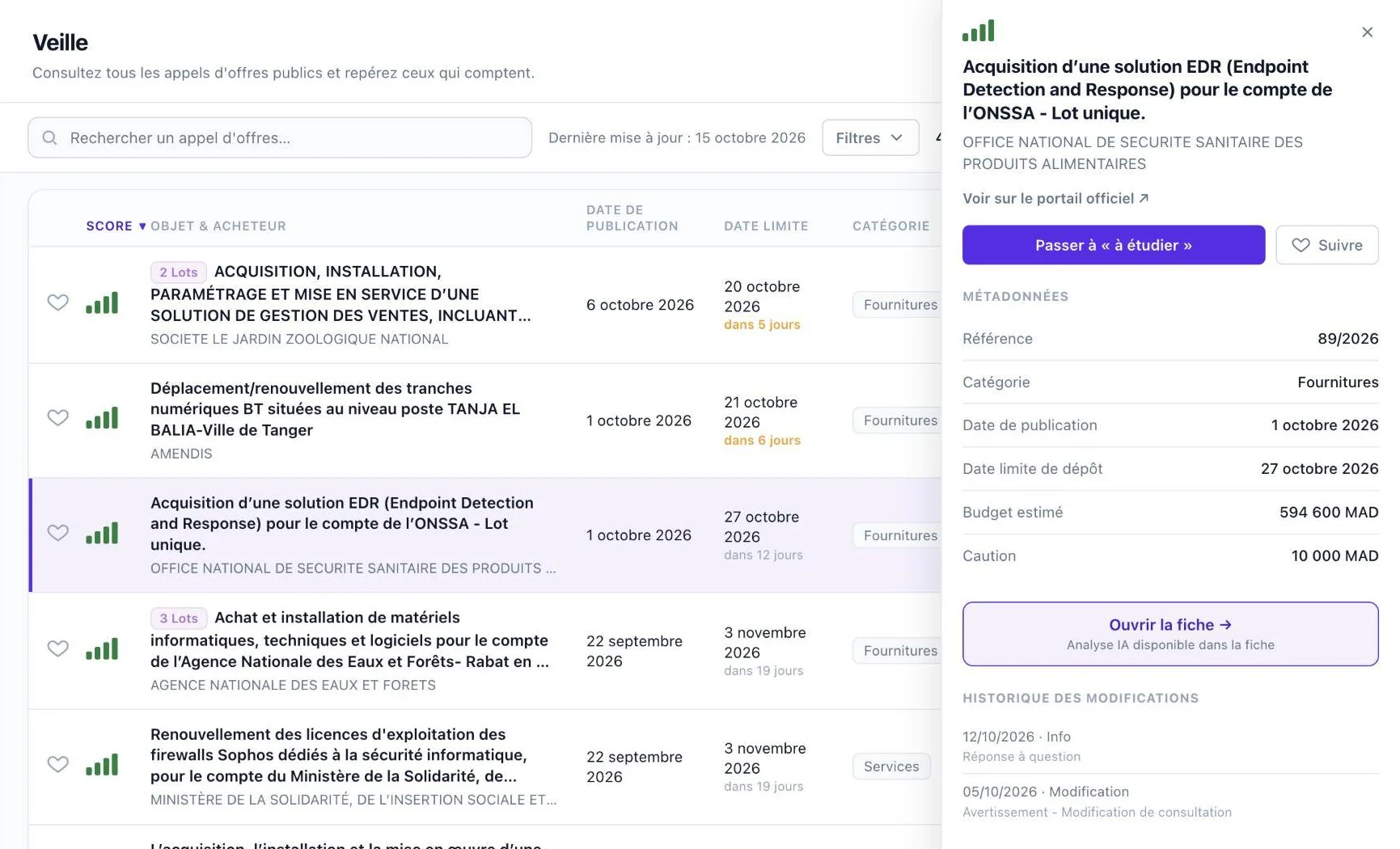Click the 2 Lots badge
The image size is (1400, 849).
pos(179,272)
